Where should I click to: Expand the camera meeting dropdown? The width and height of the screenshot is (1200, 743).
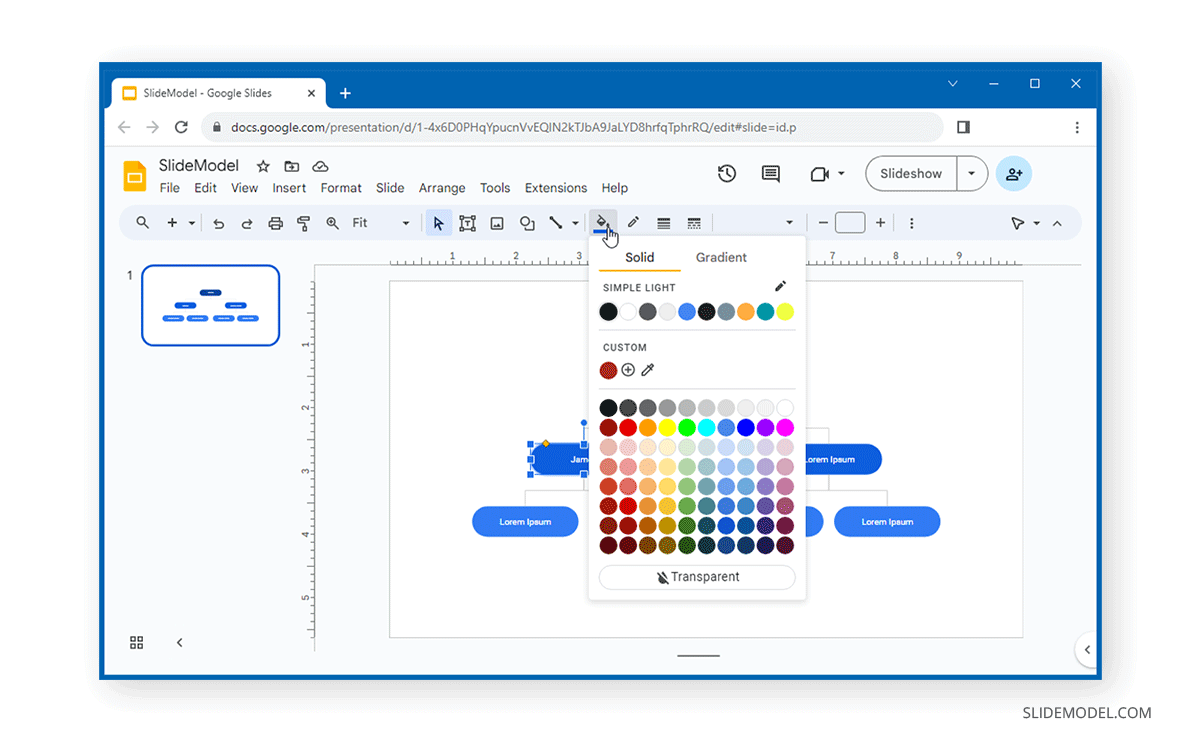tap(841, 174)
